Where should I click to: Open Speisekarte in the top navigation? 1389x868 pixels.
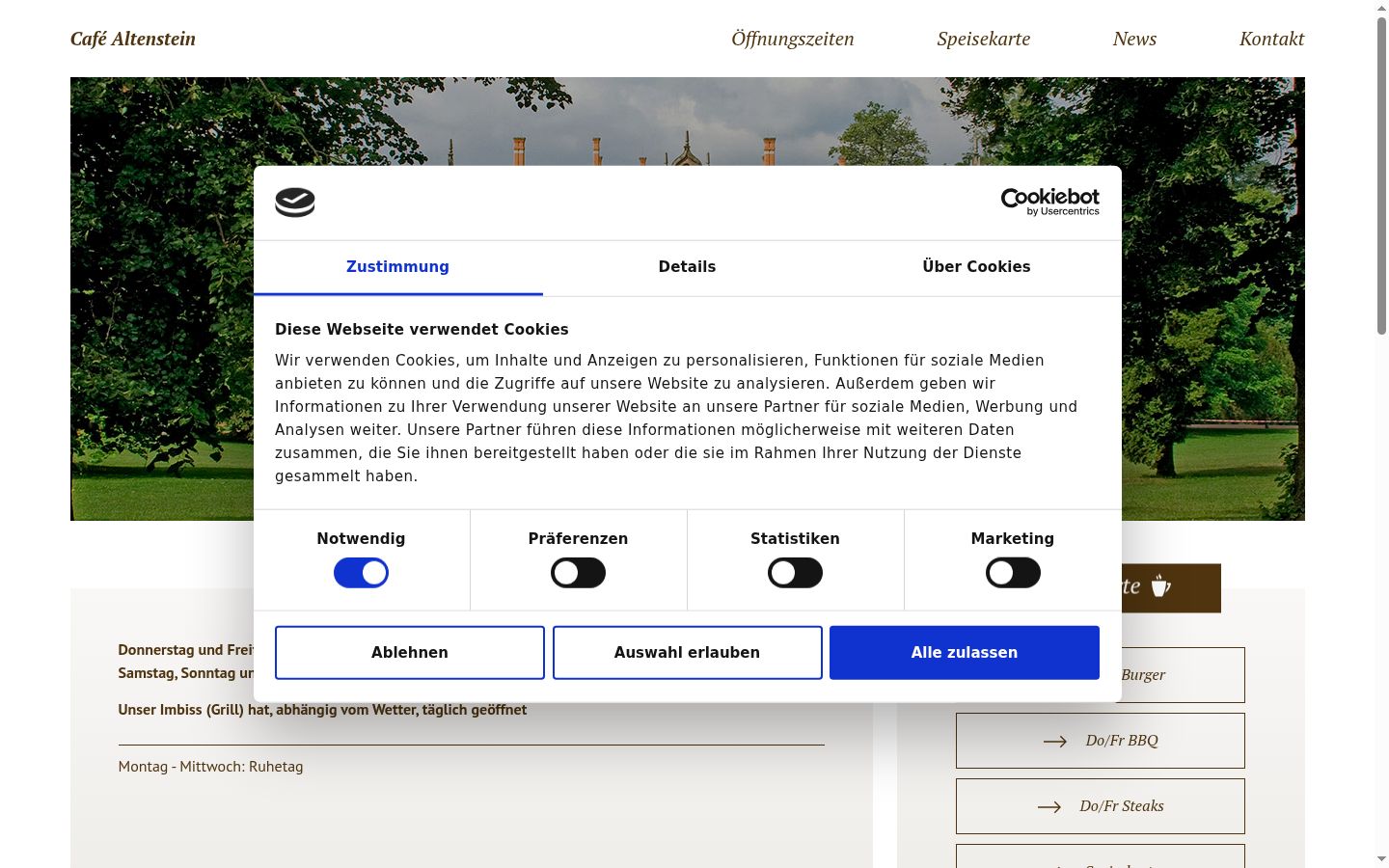pos(984,39)
